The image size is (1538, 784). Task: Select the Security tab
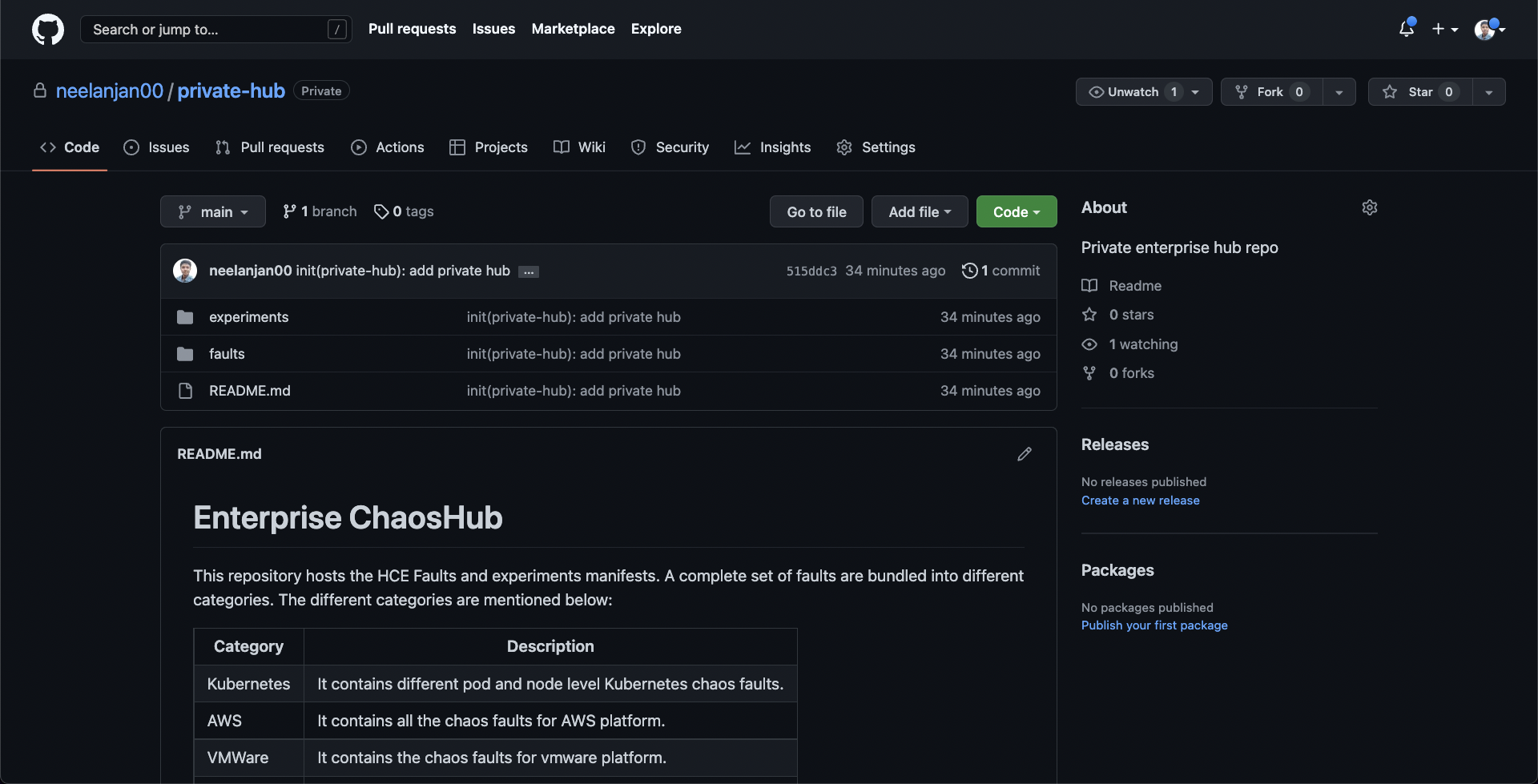670,147
